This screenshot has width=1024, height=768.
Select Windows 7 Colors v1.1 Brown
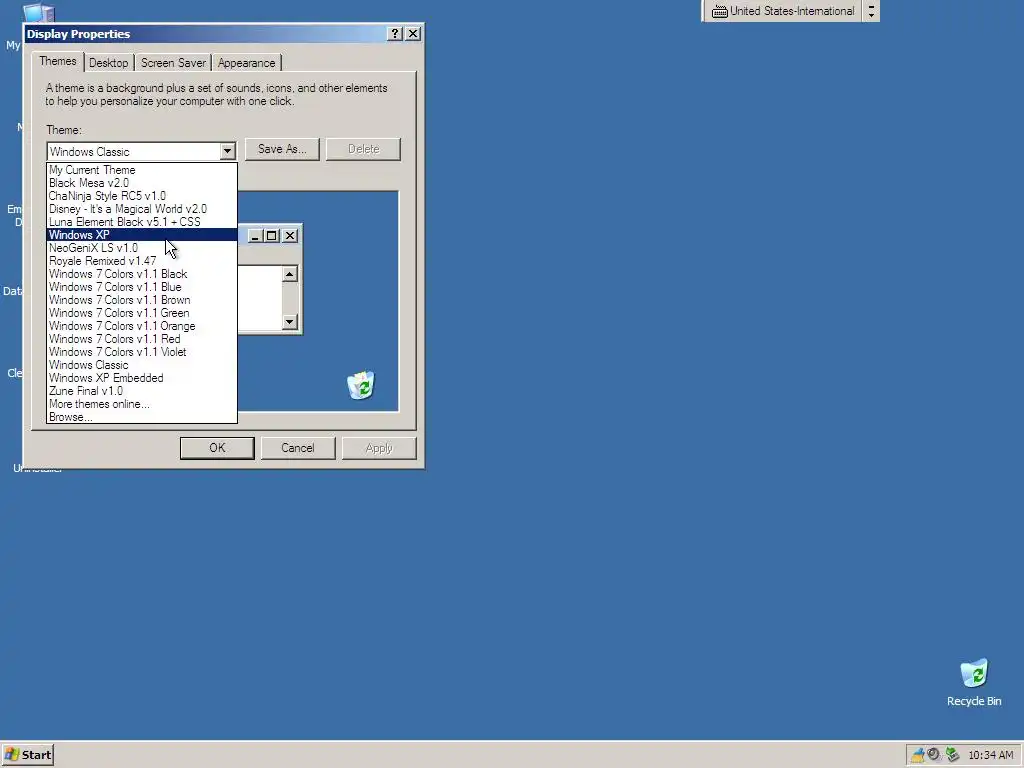[x=142, y=300]
